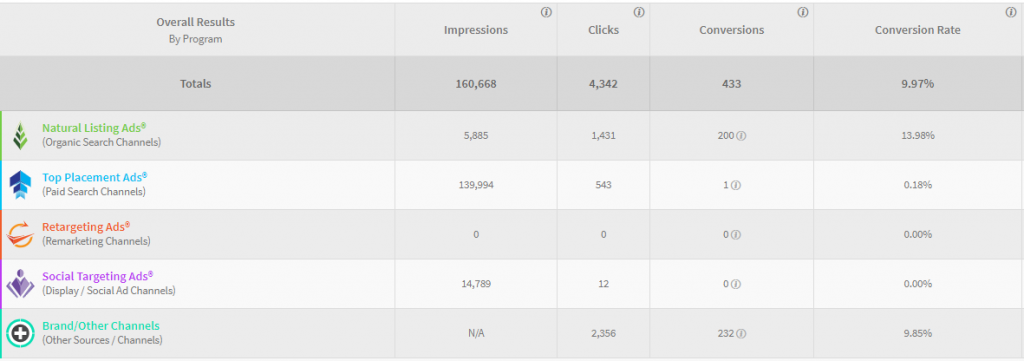The height and width of the screenshot is (361, 1024).
Task: Click the Brand/Other Channels plus icon
Action: coord(20,334)
